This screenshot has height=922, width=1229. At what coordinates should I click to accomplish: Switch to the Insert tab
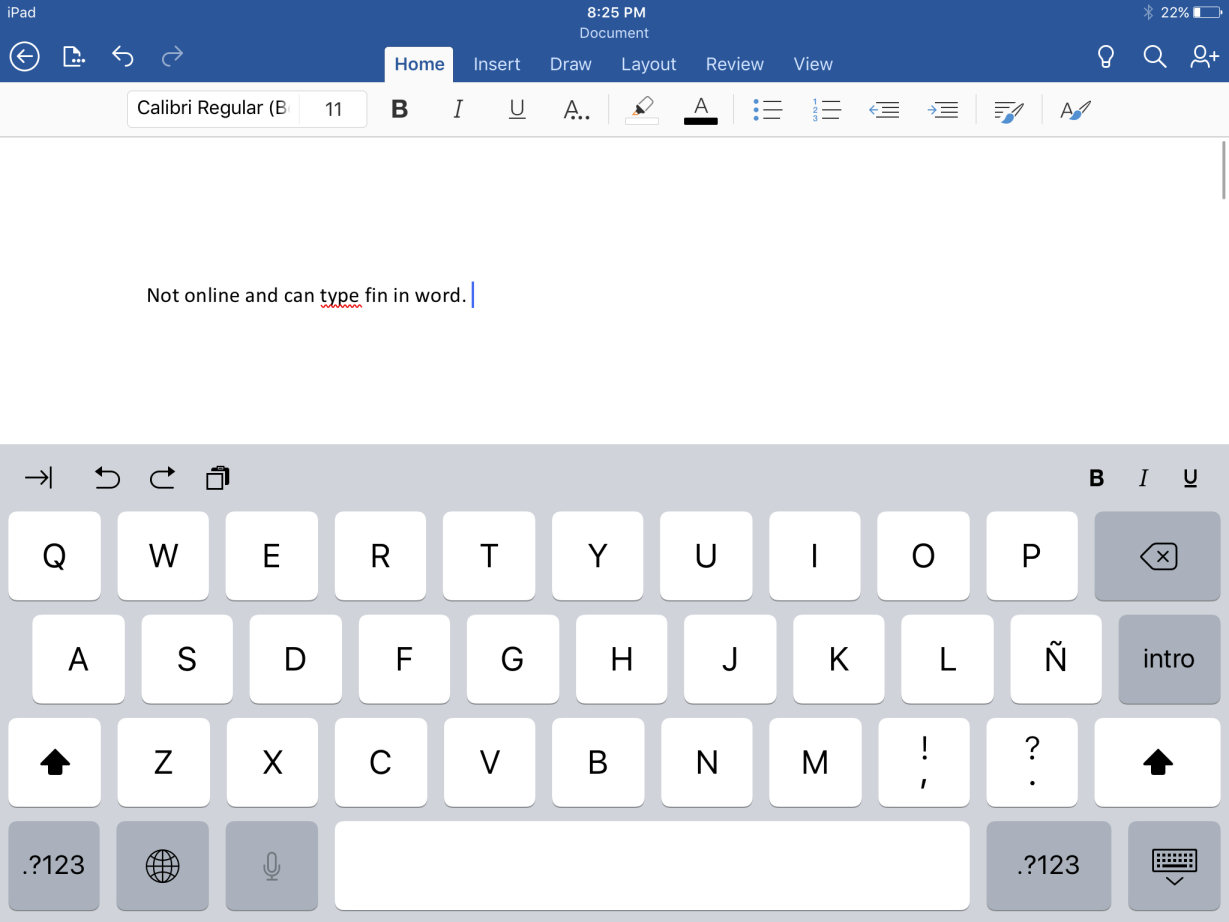[x=497, y=64]
